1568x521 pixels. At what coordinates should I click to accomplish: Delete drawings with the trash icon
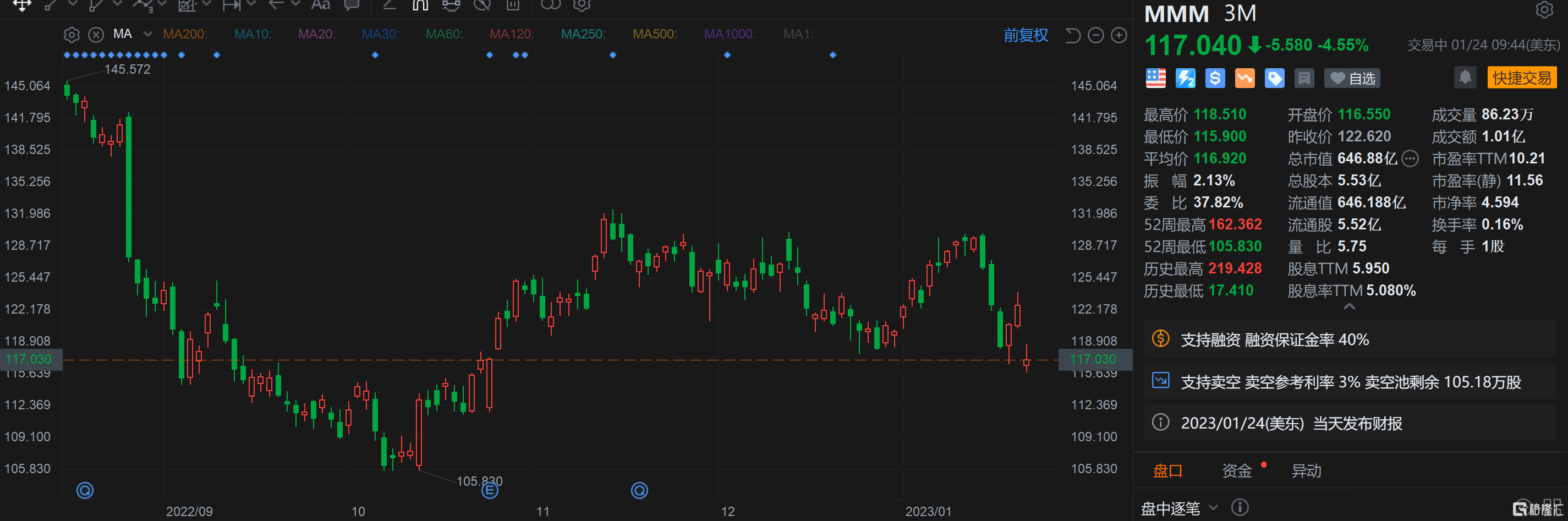click(513, 5)
